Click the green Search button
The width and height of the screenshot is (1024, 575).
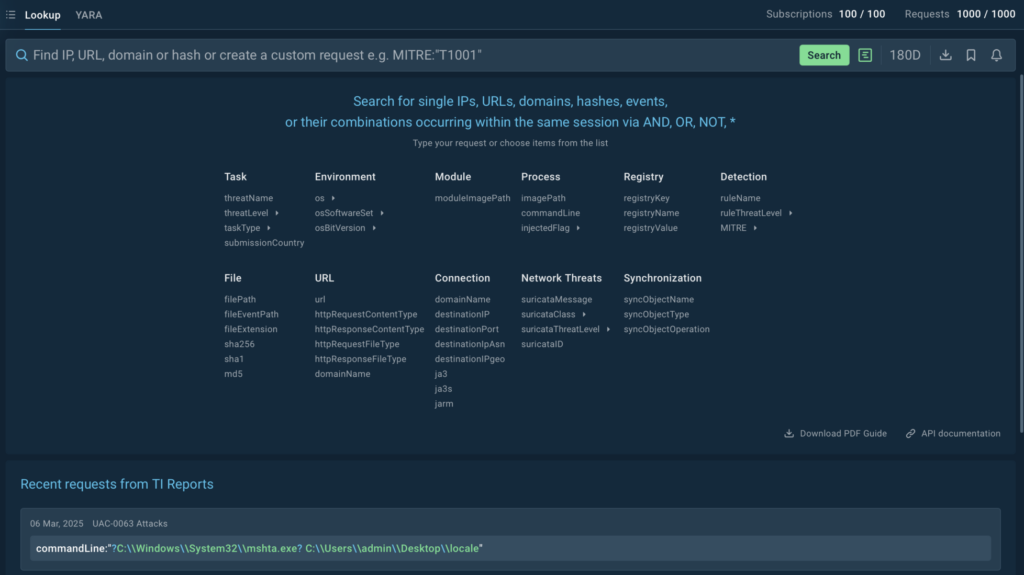point(823,55)
